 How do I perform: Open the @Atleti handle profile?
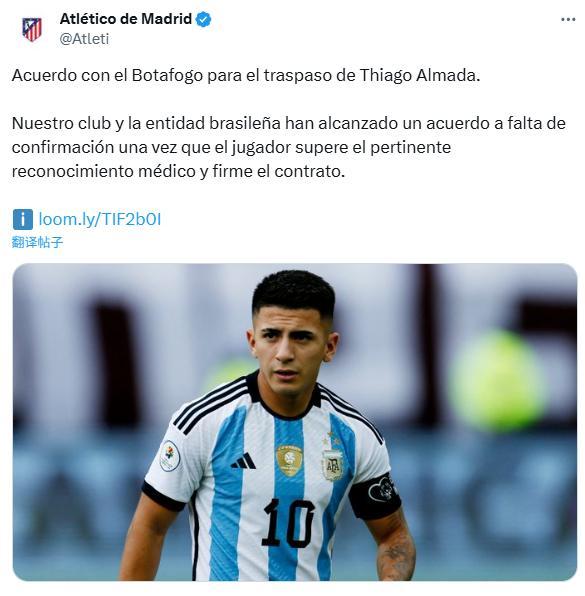[x=84, y=39]
